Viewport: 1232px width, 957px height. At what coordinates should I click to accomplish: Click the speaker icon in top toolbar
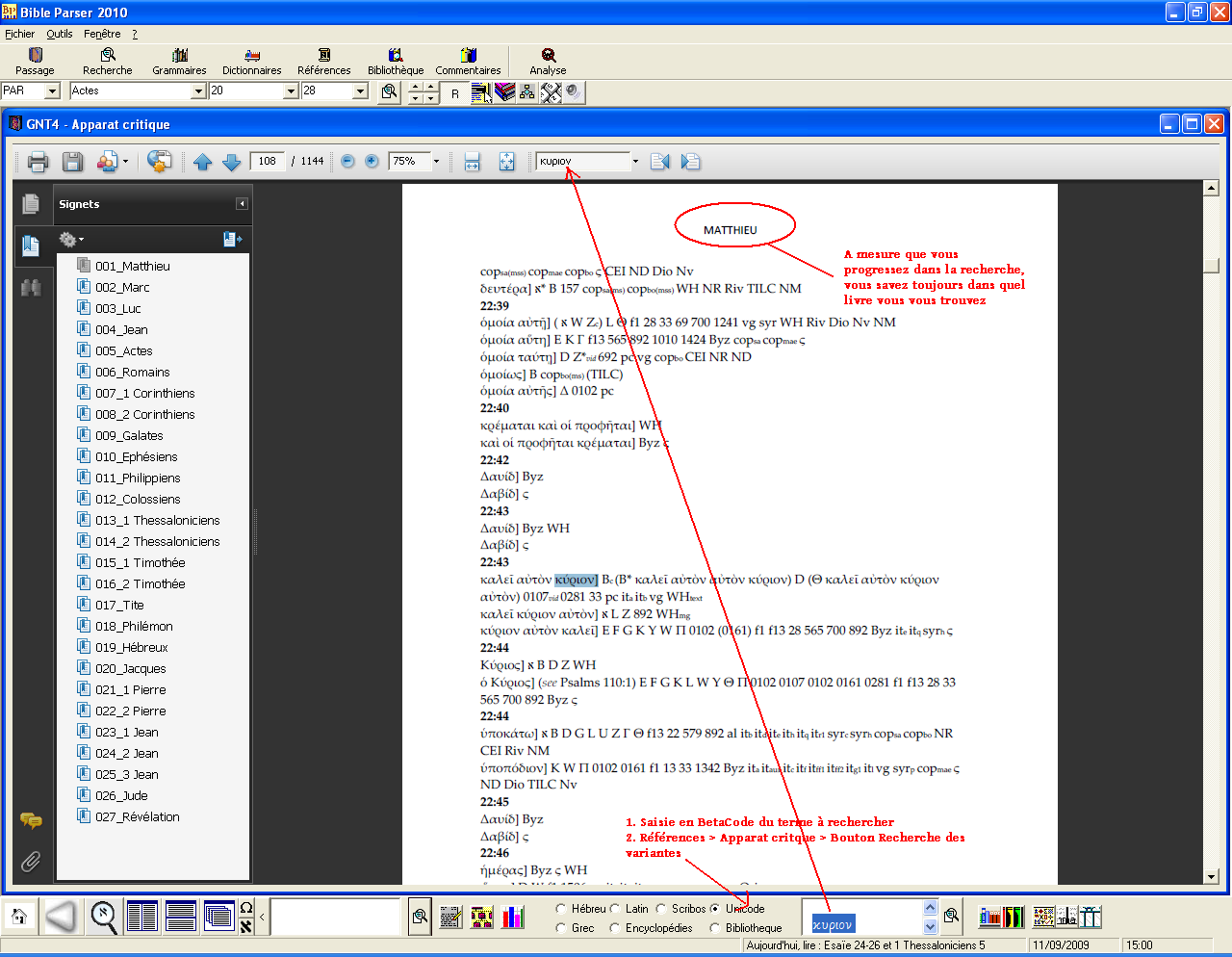574,91
